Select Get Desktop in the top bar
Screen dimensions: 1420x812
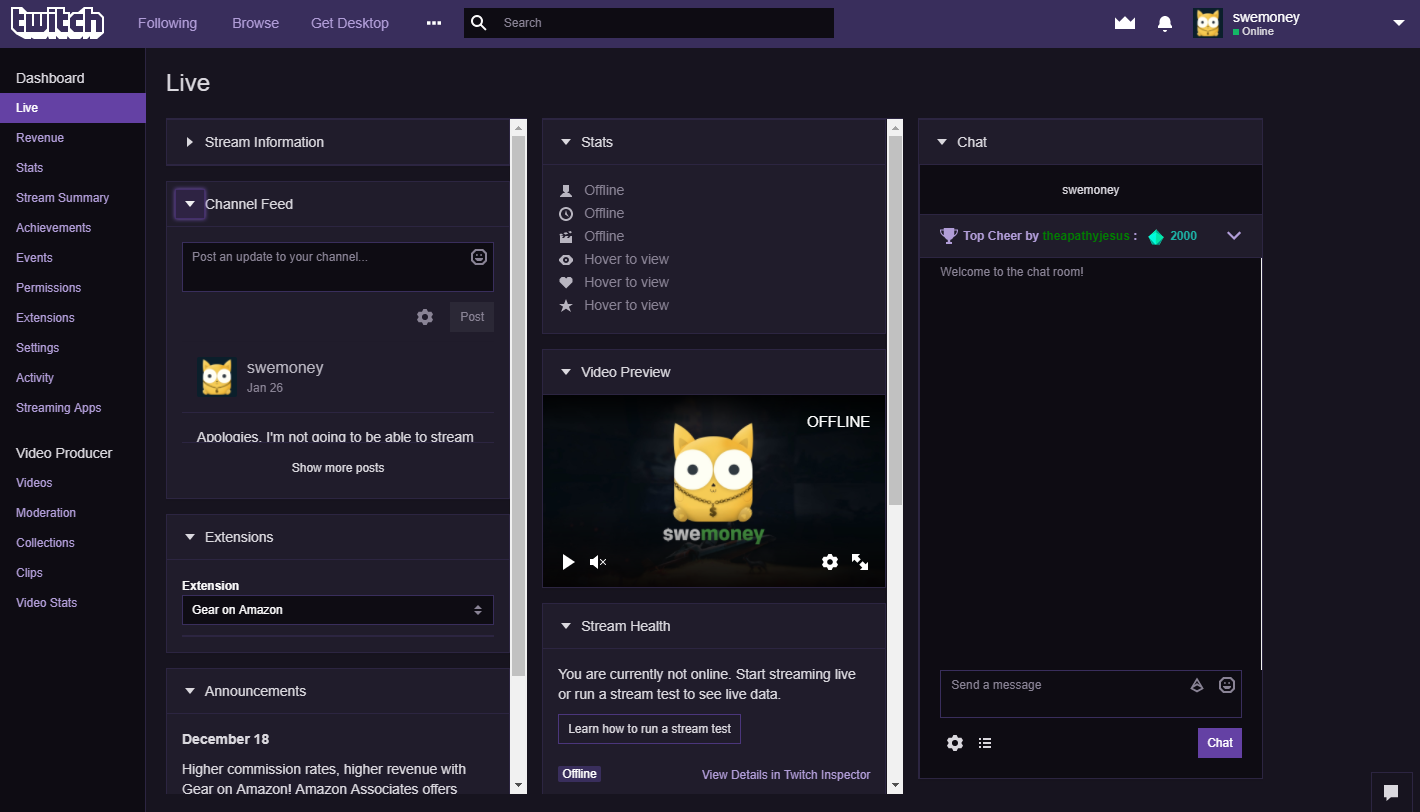click(x=350, y=23)
